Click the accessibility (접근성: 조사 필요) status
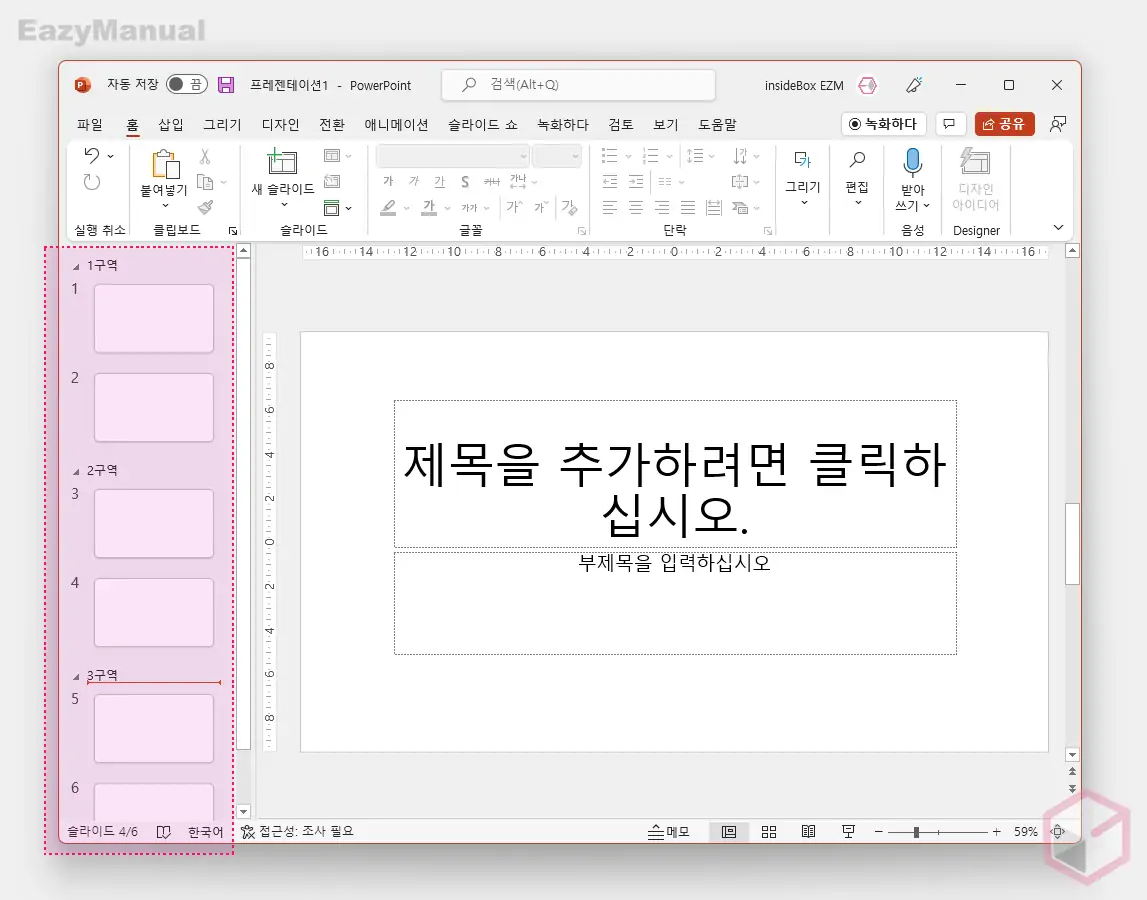Viewport: 1147px width, 900px height. pos(298,832)
